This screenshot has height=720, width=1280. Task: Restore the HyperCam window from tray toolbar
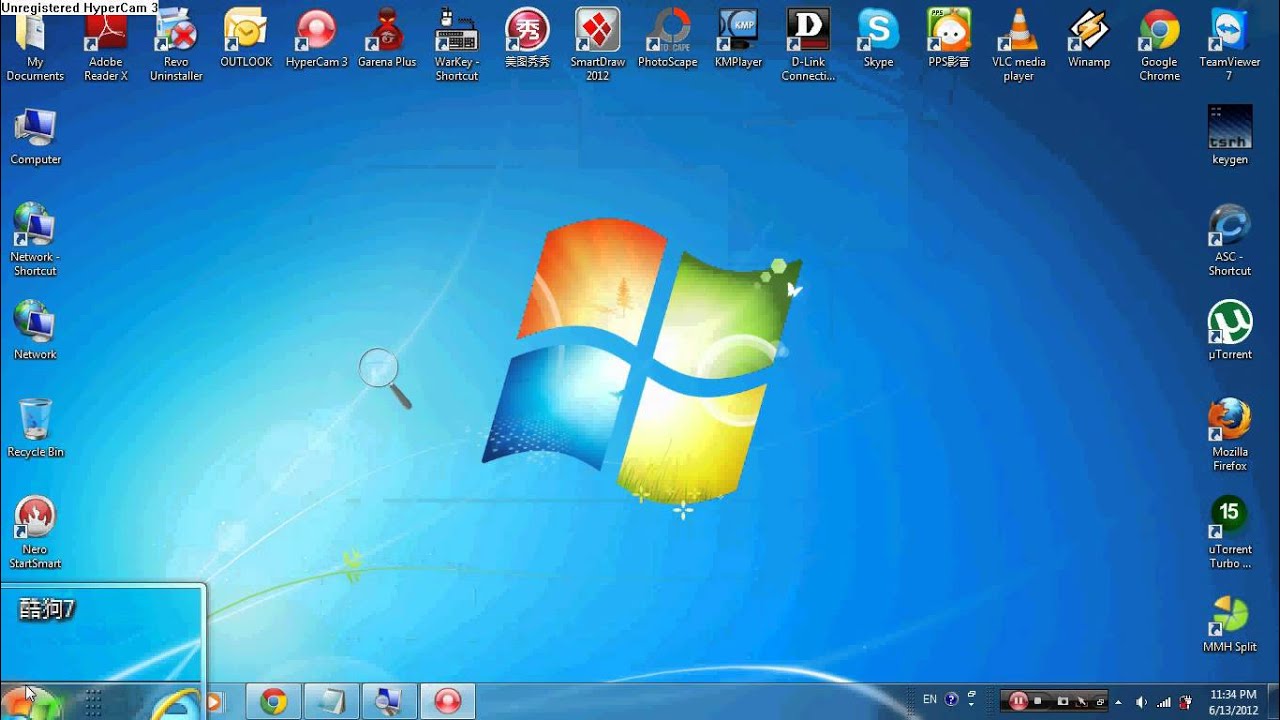tap(1100, 701)
